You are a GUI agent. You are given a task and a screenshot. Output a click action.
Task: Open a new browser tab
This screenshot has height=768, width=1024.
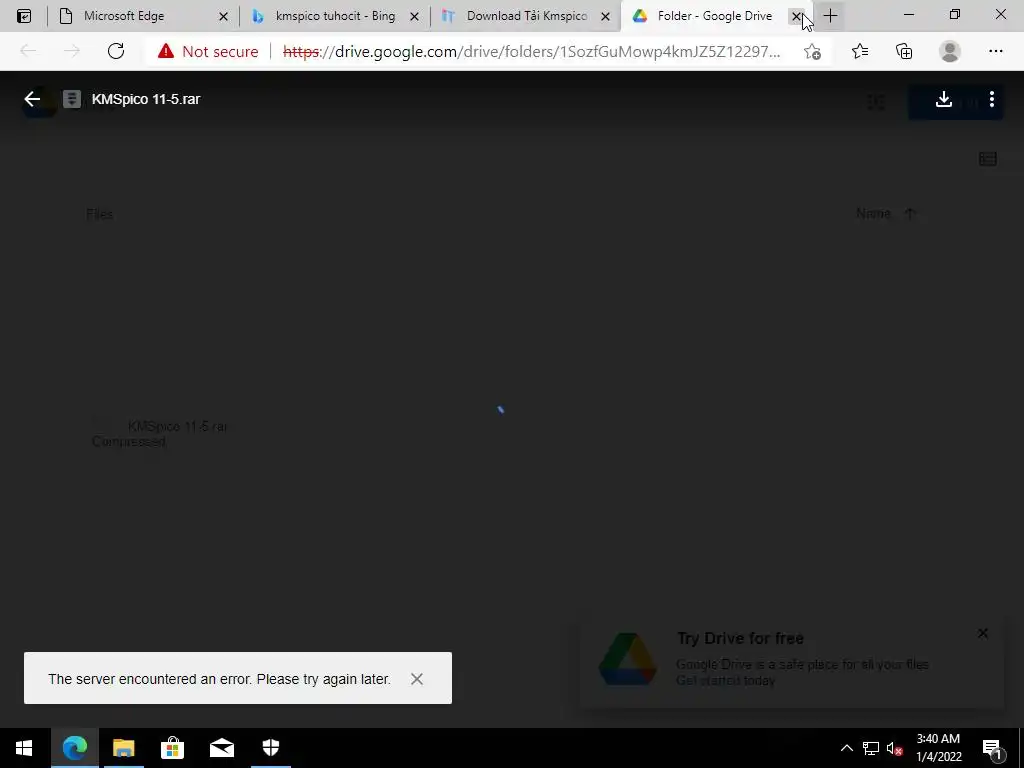[x=830, y=16]
